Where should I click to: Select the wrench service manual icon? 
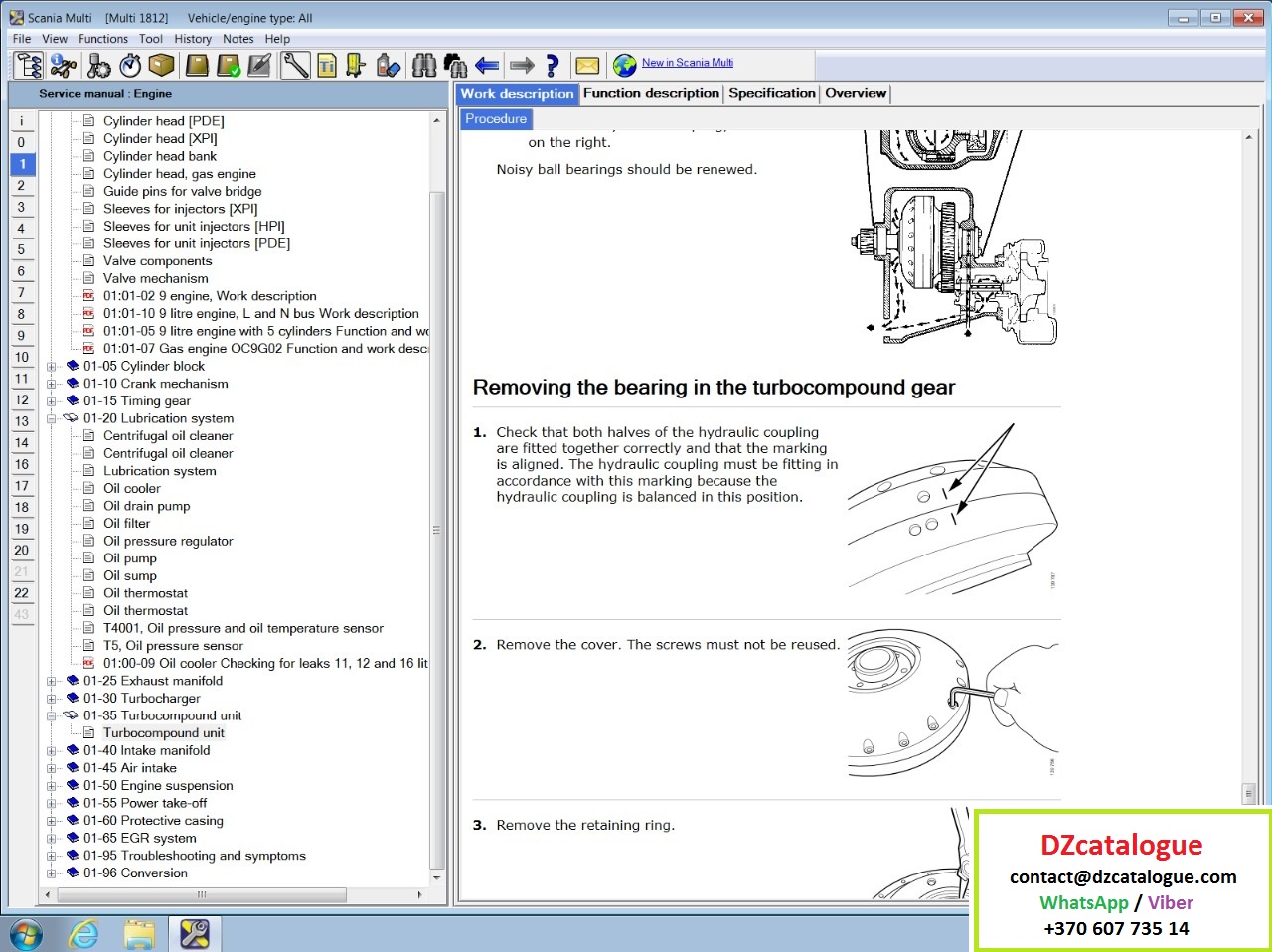tap(295, 66)
